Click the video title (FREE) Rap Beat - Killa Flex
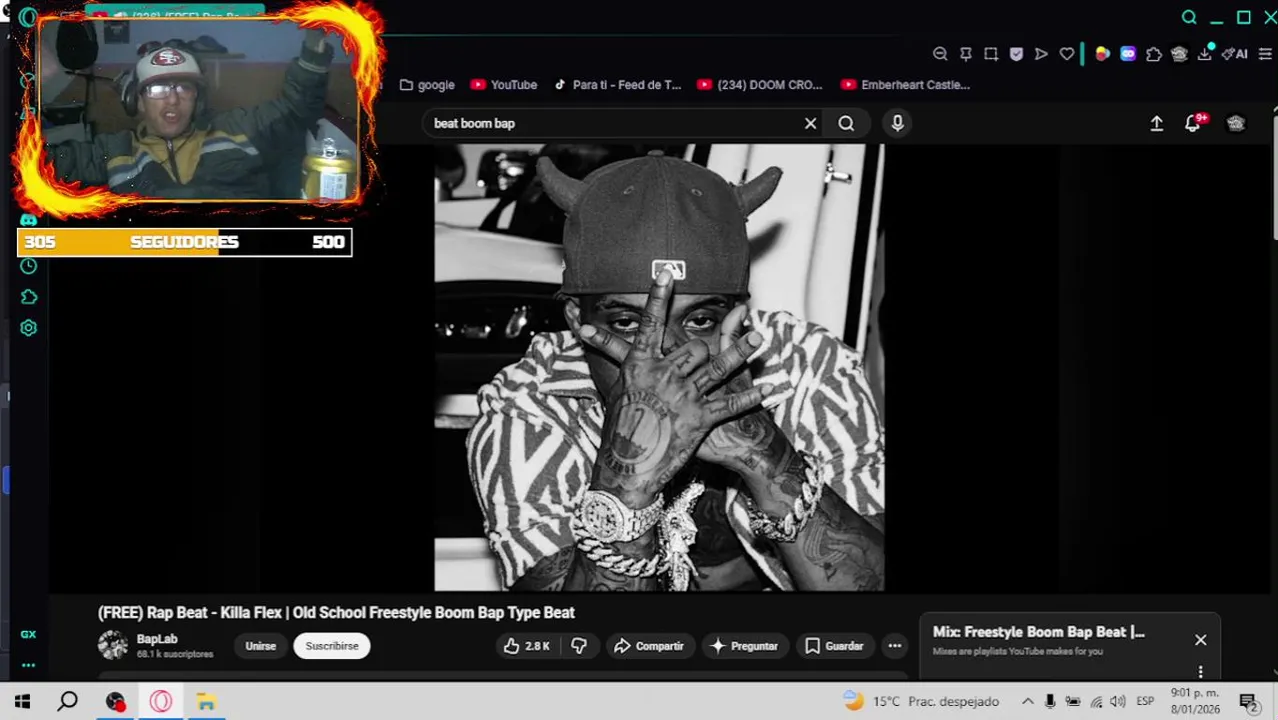This screenshot has width=1278, height=720. tap(336, 612)
